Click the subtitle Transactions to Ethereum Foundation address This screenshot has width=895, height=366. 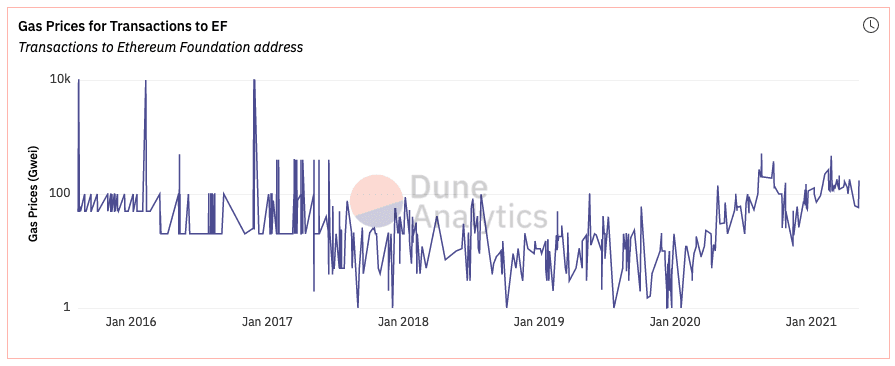[x=160, y=47]
